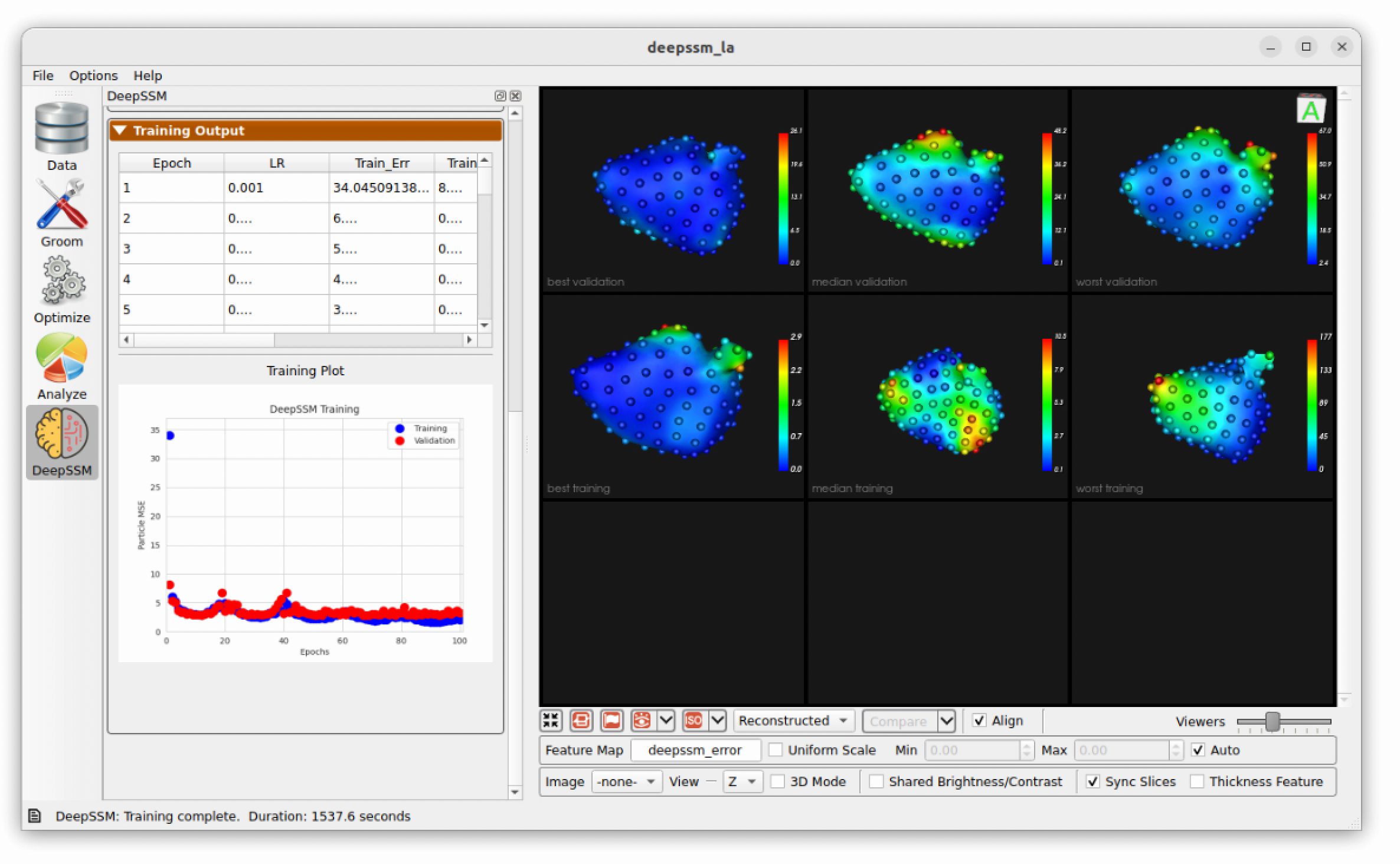Select the worst training viewer

click(x=1202, y=397)
